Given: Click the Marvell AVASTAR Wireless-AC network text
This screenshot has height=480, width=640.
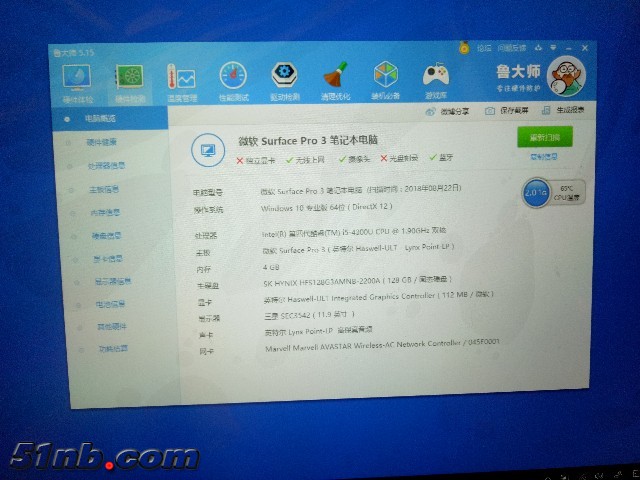Looking at the screenshot, I should click(382, 346).
